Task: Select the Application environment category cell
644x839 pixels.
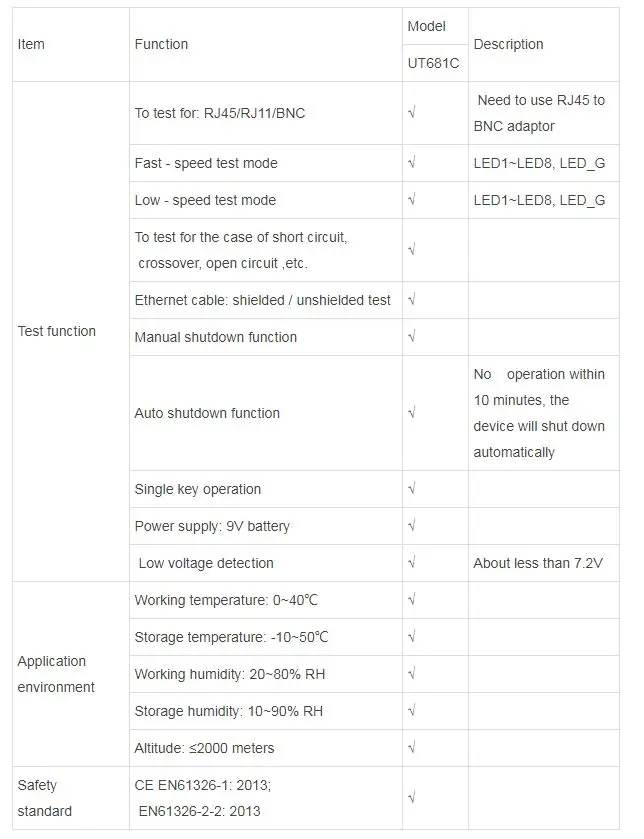Action: click(x=71, y=674)
